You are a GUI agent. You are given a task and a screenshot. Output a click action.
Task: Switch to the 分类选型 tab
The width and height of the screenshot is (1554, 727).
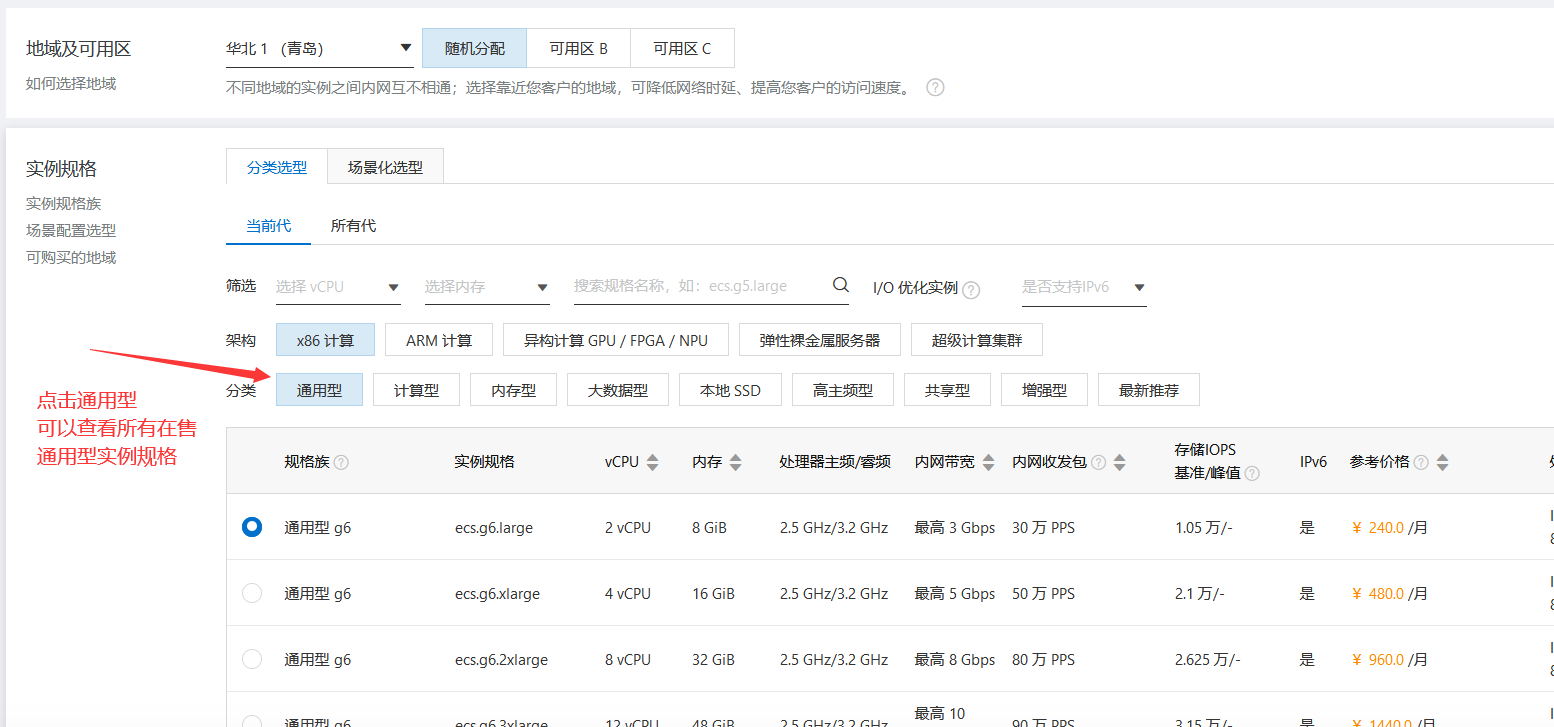tap(277, 167)
